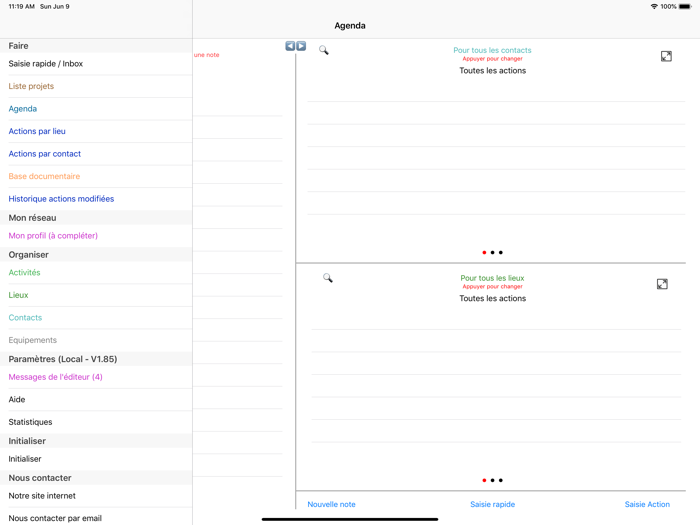The width and height of the screenshot is (700, 525).
Task: Open Base documentaire
Action: coord(96,176)
